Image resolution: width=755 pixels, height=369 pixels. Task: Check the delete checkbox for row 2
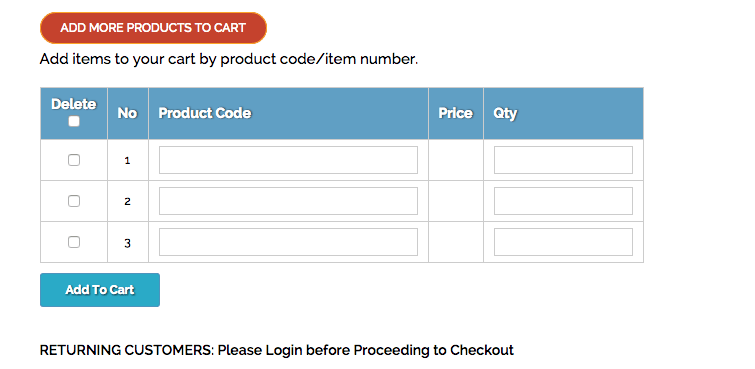[74, 201]
